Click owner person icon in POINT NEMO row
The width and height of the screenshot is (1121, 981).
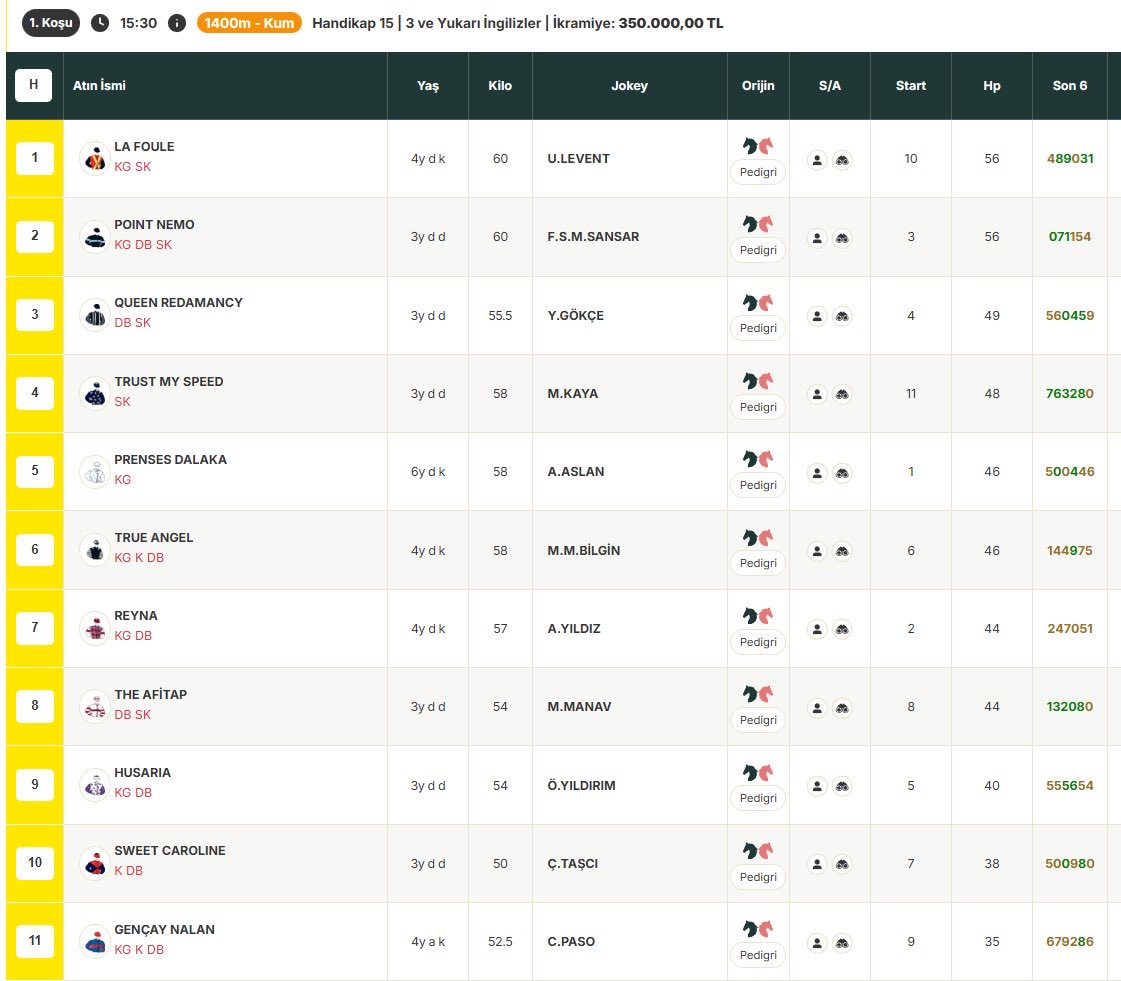point(817,238)
